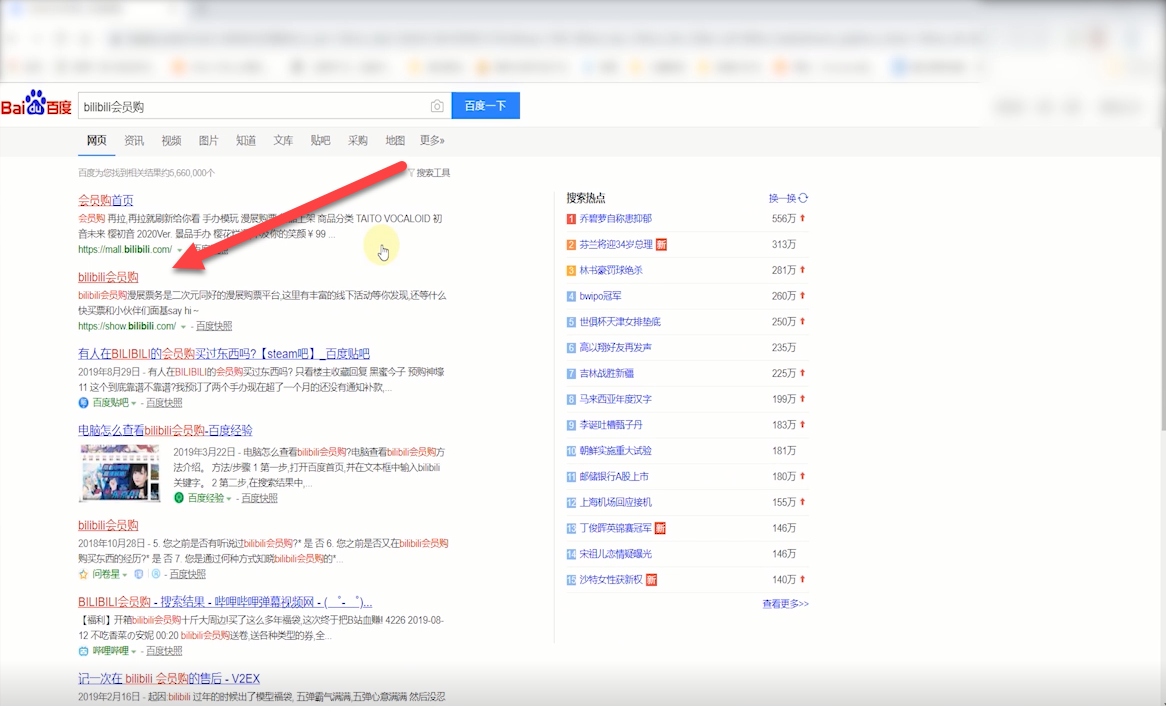Viewport: 1166px width, 706px height.
Task: Click the 百度经验 result thumbnail image
Action: click(120, 473)
